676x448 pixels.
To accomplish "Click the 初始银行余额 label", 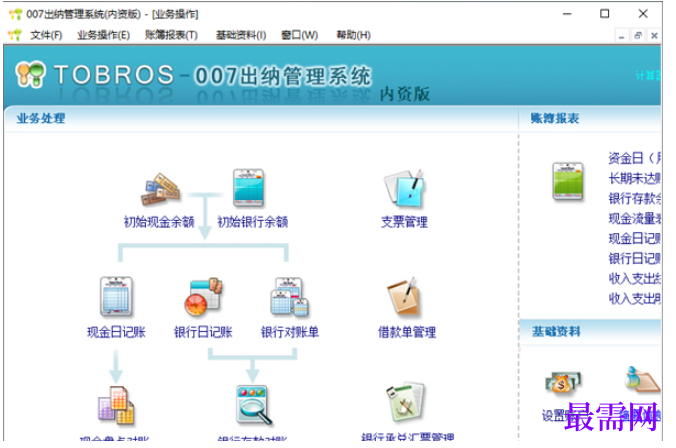I will click(x=252, y=222).
